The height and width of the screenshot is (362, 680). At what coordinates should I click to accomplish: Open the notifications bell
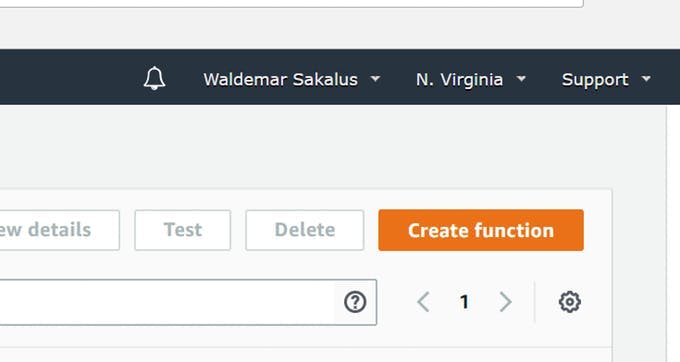[x=154, y=78]
